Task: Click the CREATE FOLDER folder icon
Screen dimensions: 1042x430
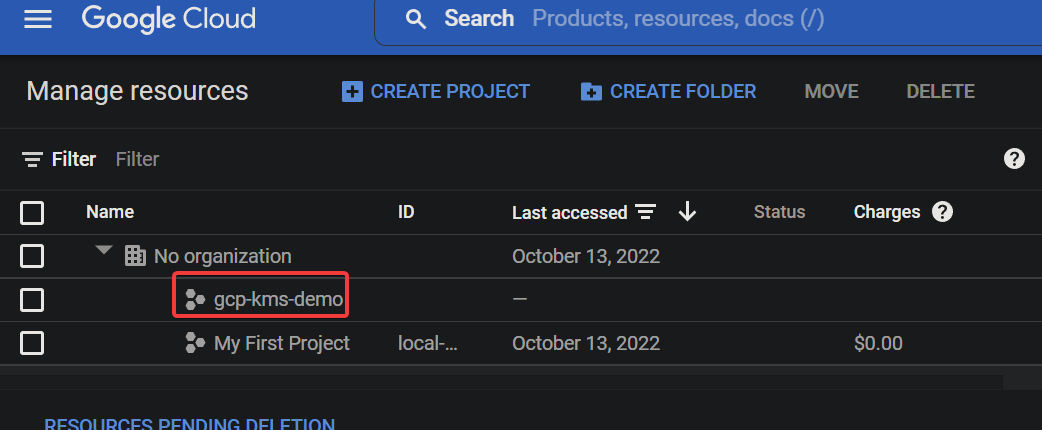Action: (591, 92)
